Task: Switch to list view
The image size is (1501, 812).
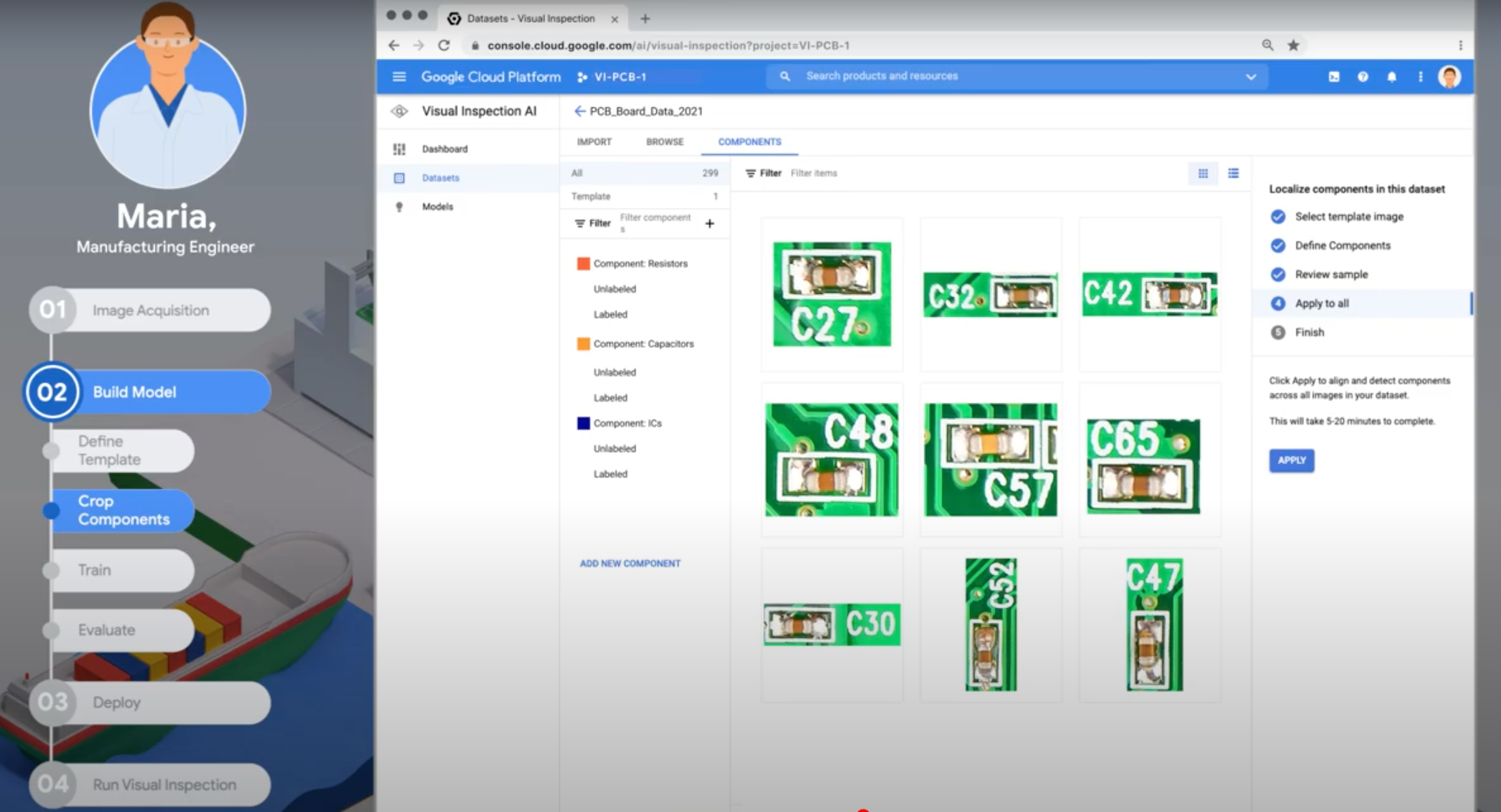Action: (1234, 174)
